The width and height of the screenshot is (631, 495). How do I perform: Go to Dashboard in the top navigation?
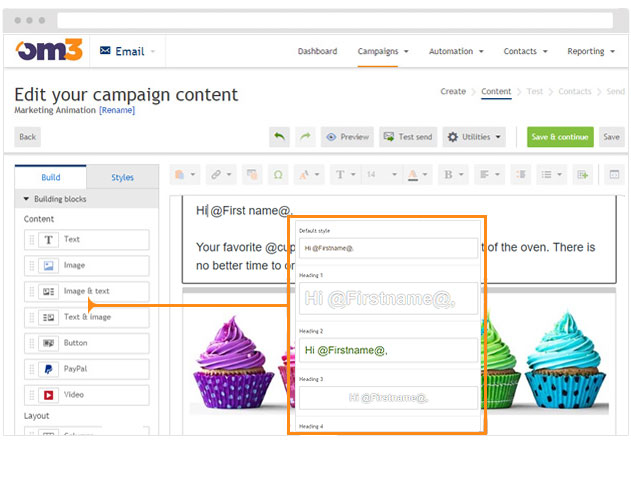(317, 51)
